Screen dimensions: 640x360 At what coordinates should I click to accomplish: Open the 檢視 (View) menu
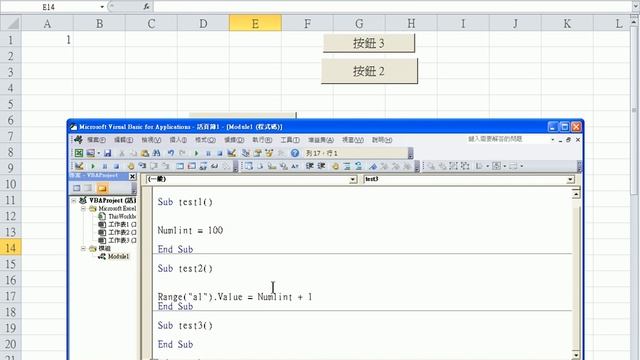click(151, 140)
